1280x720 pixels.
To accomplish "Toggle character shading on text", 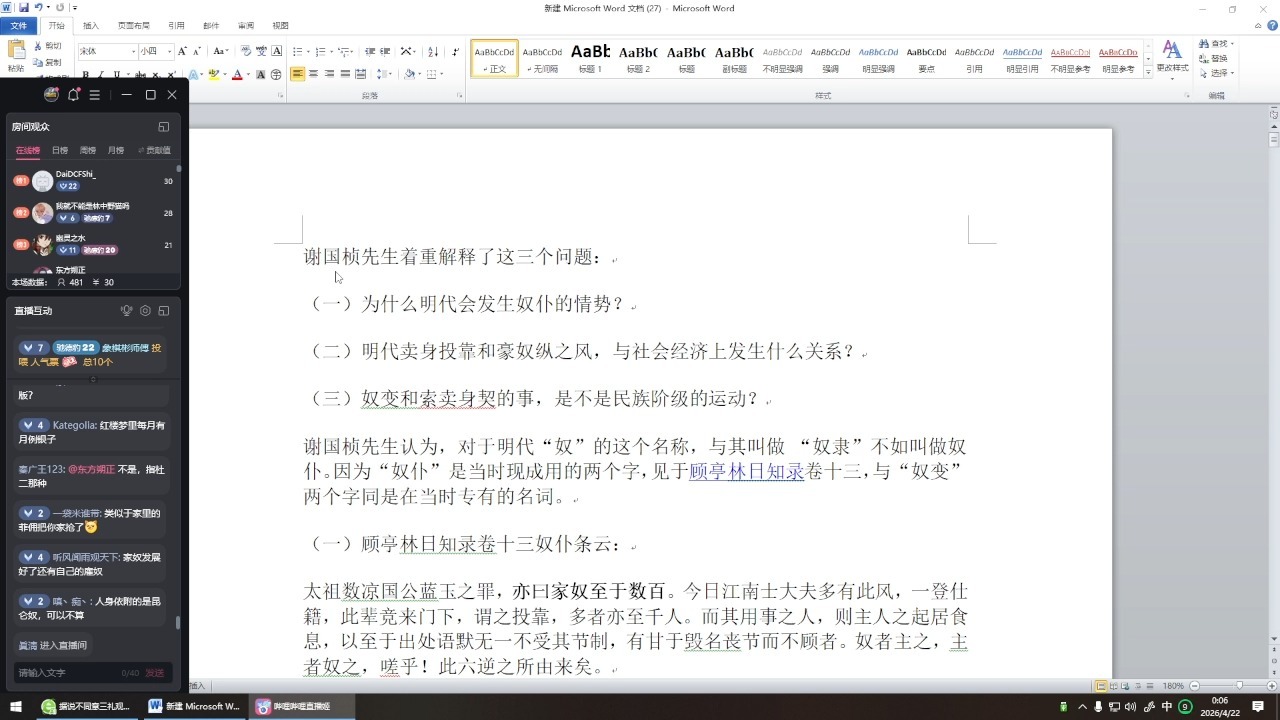I will 261,74.
